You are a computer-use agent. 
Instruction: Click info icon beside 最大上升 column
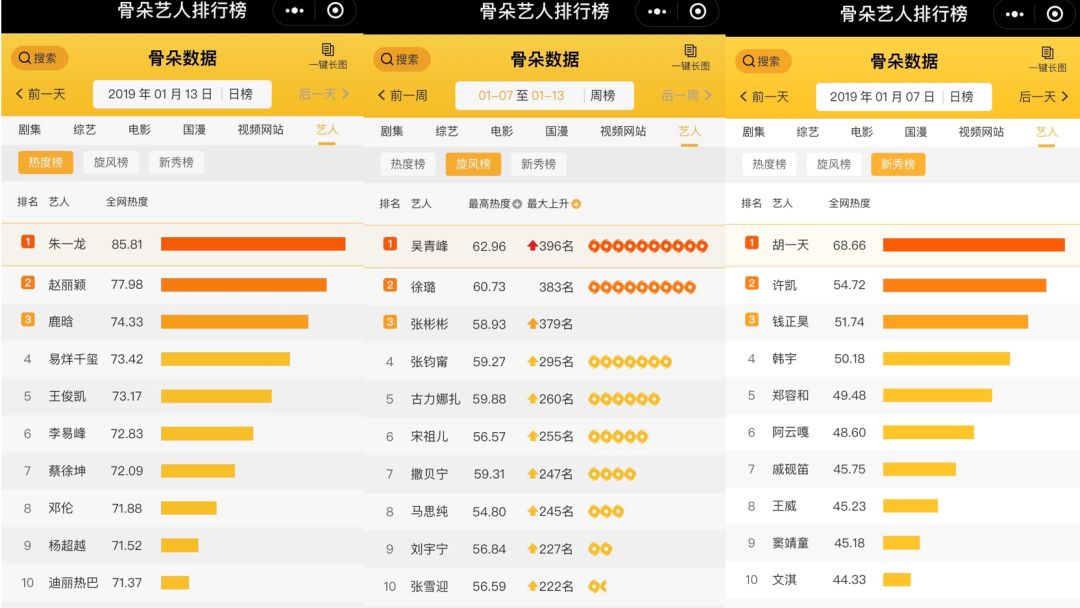(x=576, y=204)
